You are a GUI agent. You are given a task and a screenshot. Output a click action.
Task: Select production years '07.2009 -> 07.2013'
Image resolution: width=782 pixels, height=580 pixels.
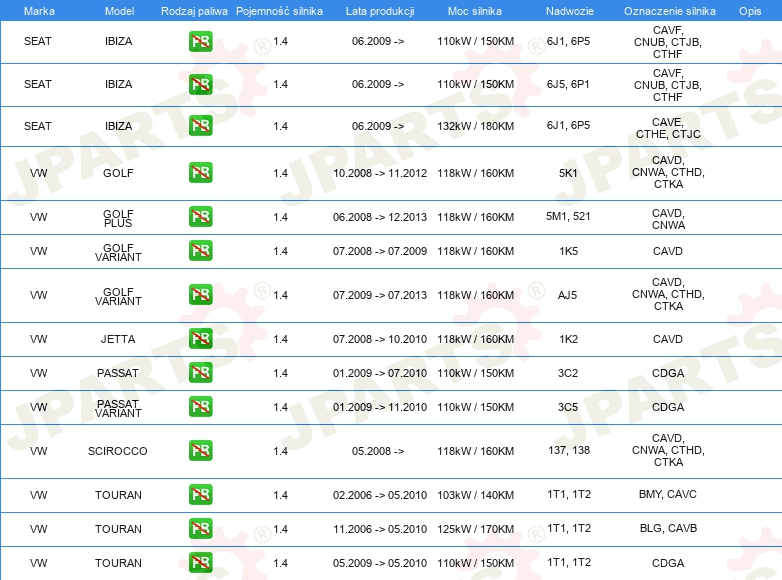380,295
